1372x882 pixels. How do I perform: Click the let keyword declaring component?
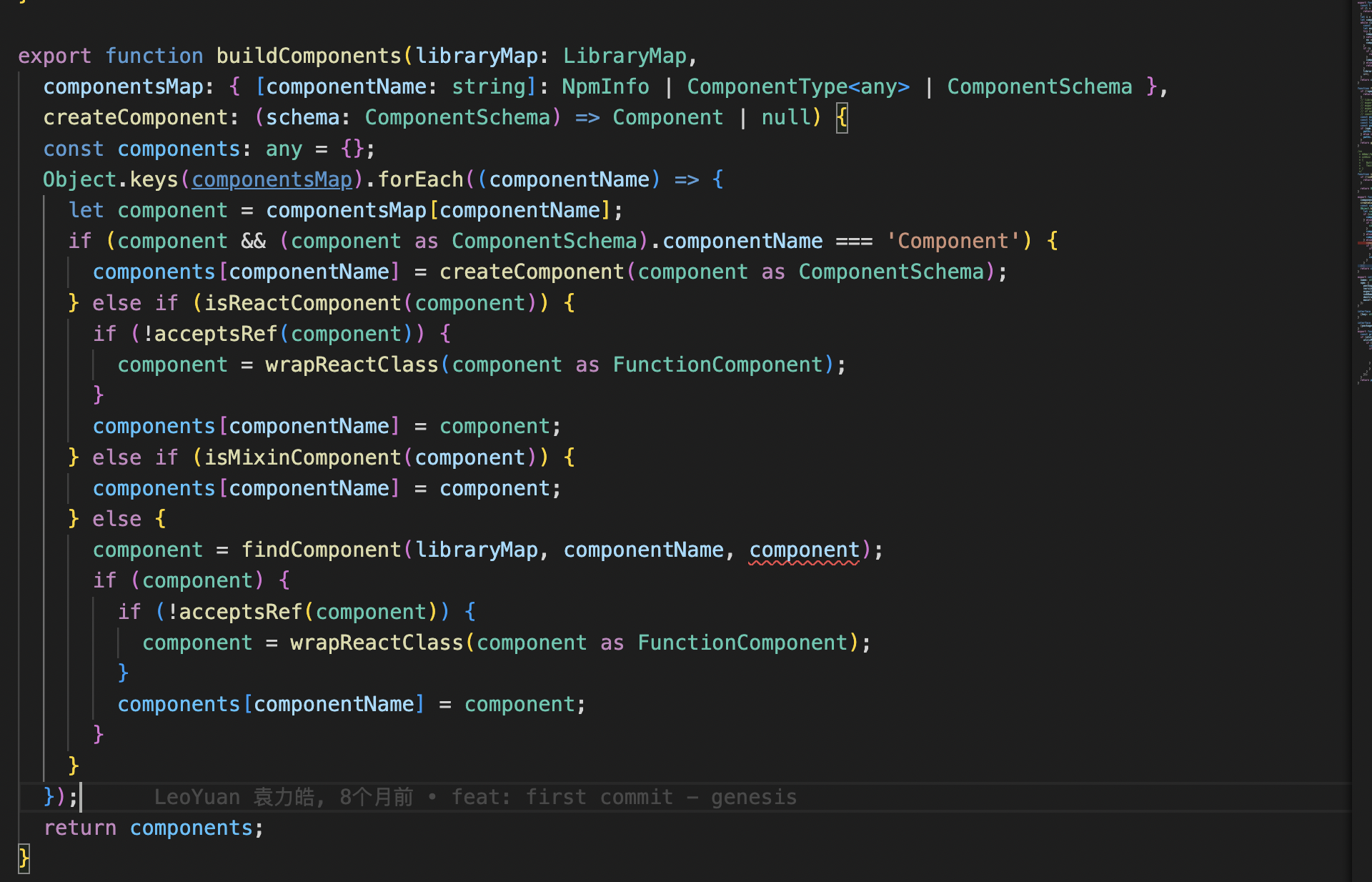86,210
